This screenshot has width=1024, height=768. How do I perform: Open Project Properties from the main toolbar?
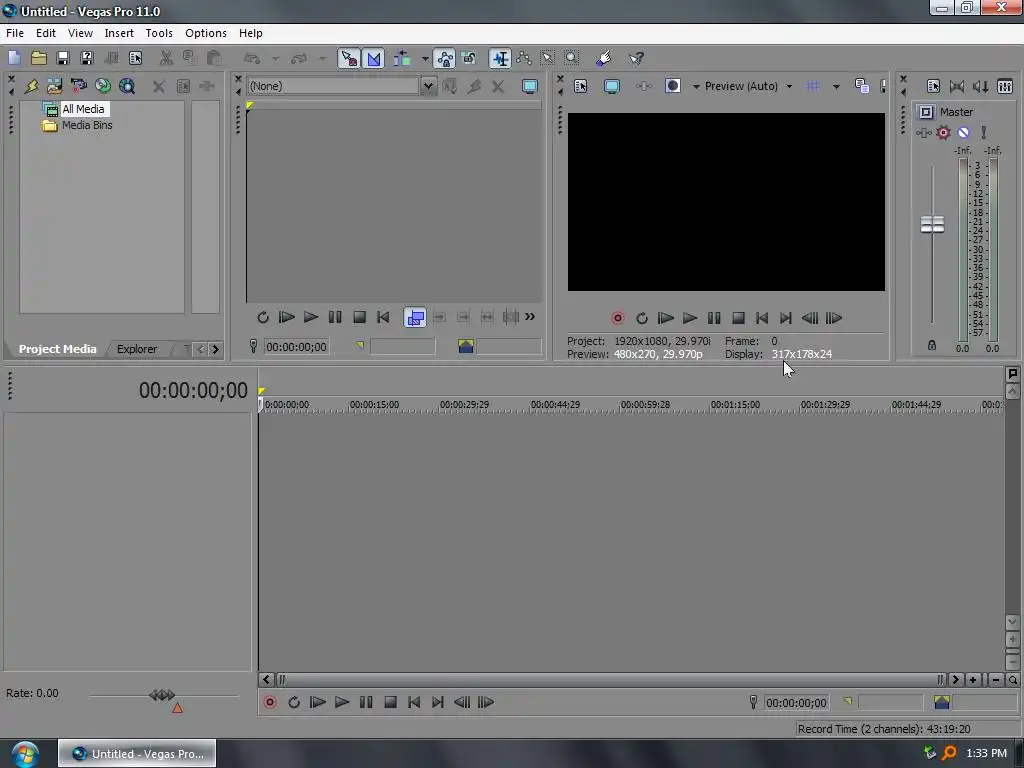click(135, 58)
